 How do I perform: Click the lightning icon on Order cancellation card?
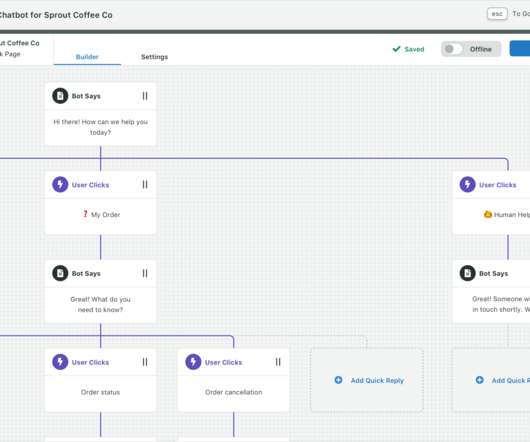pos(193,362)
